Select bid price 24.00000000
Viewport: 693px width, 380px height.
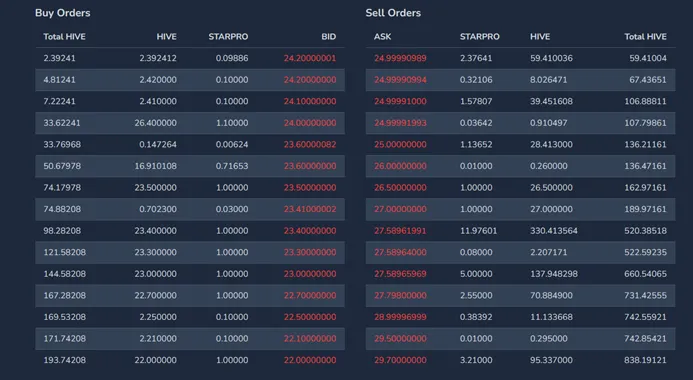(310, 123)
